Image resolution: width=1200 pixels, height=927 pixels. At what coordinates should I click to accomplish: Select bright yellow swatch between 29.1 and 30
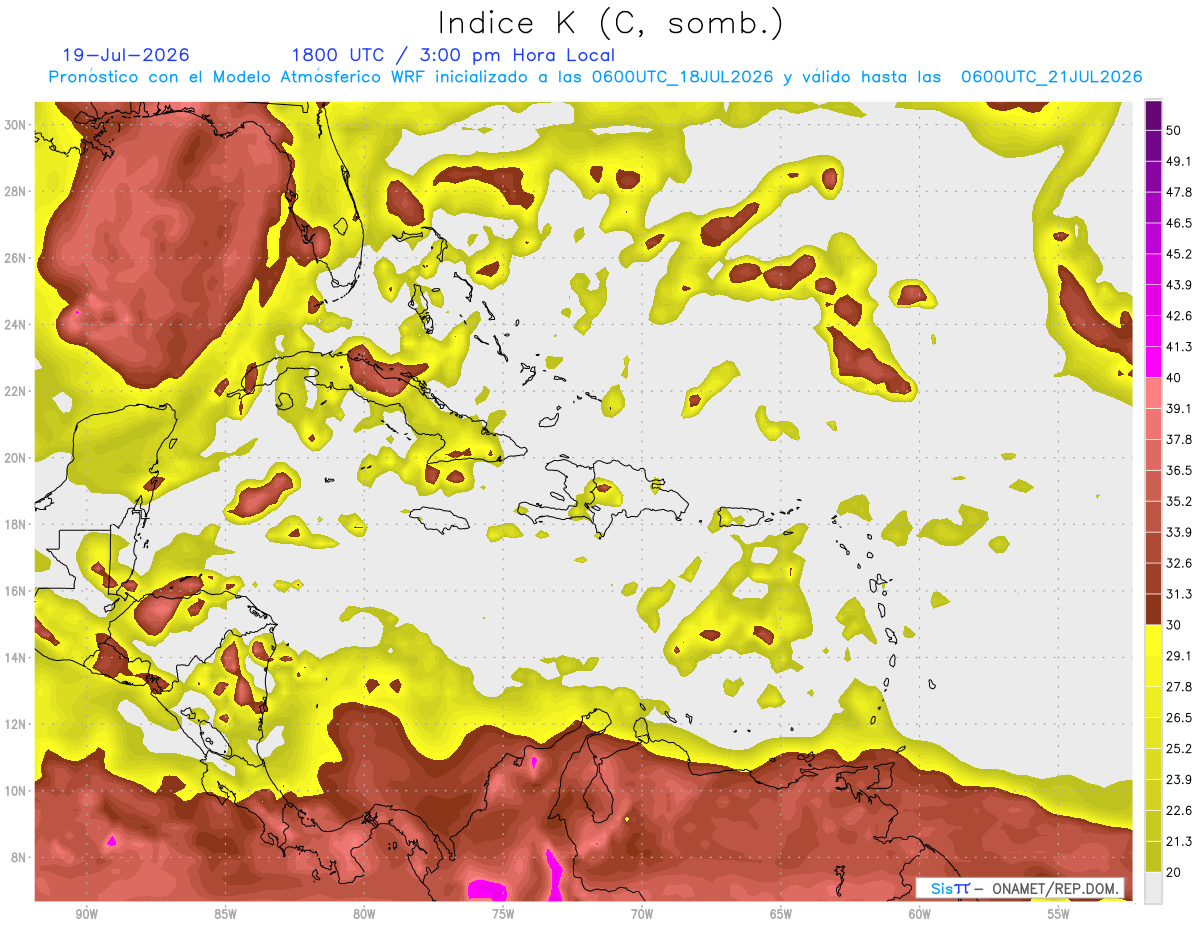point(1153,640)
